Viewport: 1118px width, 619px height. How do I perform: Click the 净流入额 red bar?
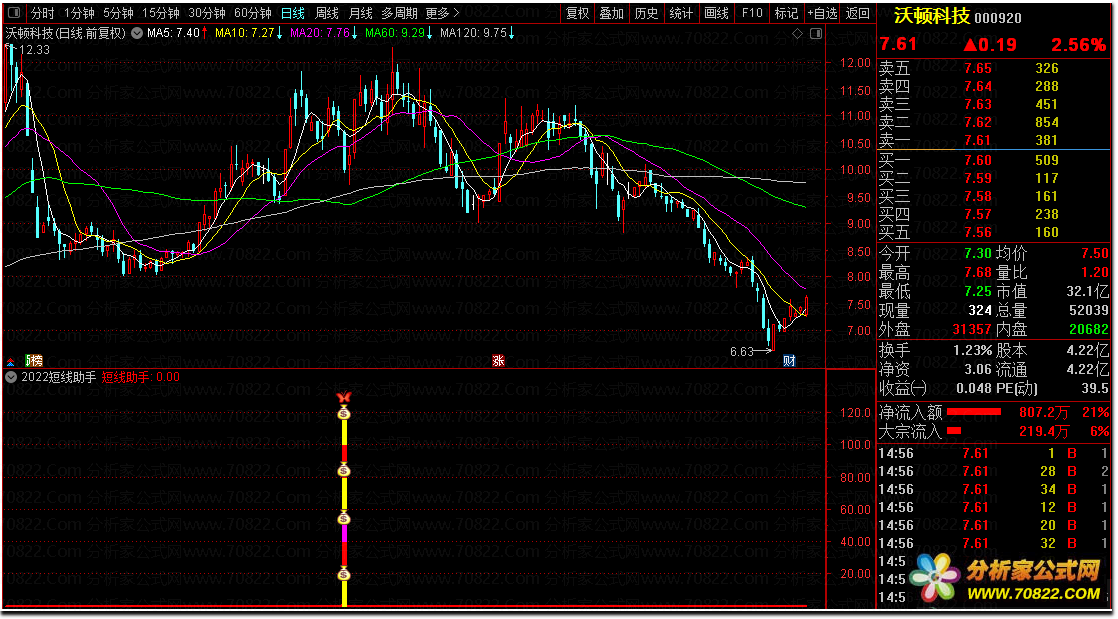pyautogui.click(x=975, y=412)
